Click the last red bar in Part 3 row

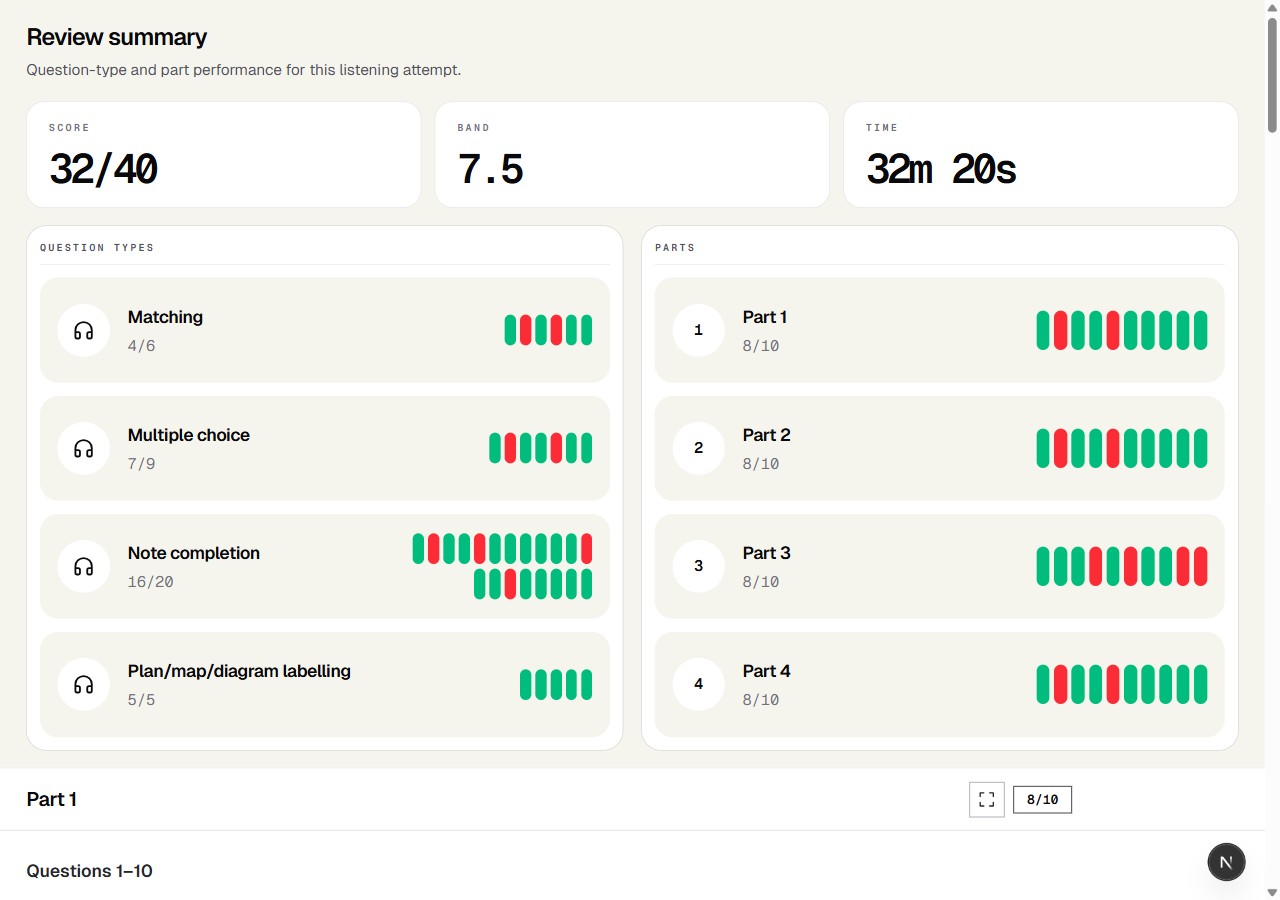1200,566
